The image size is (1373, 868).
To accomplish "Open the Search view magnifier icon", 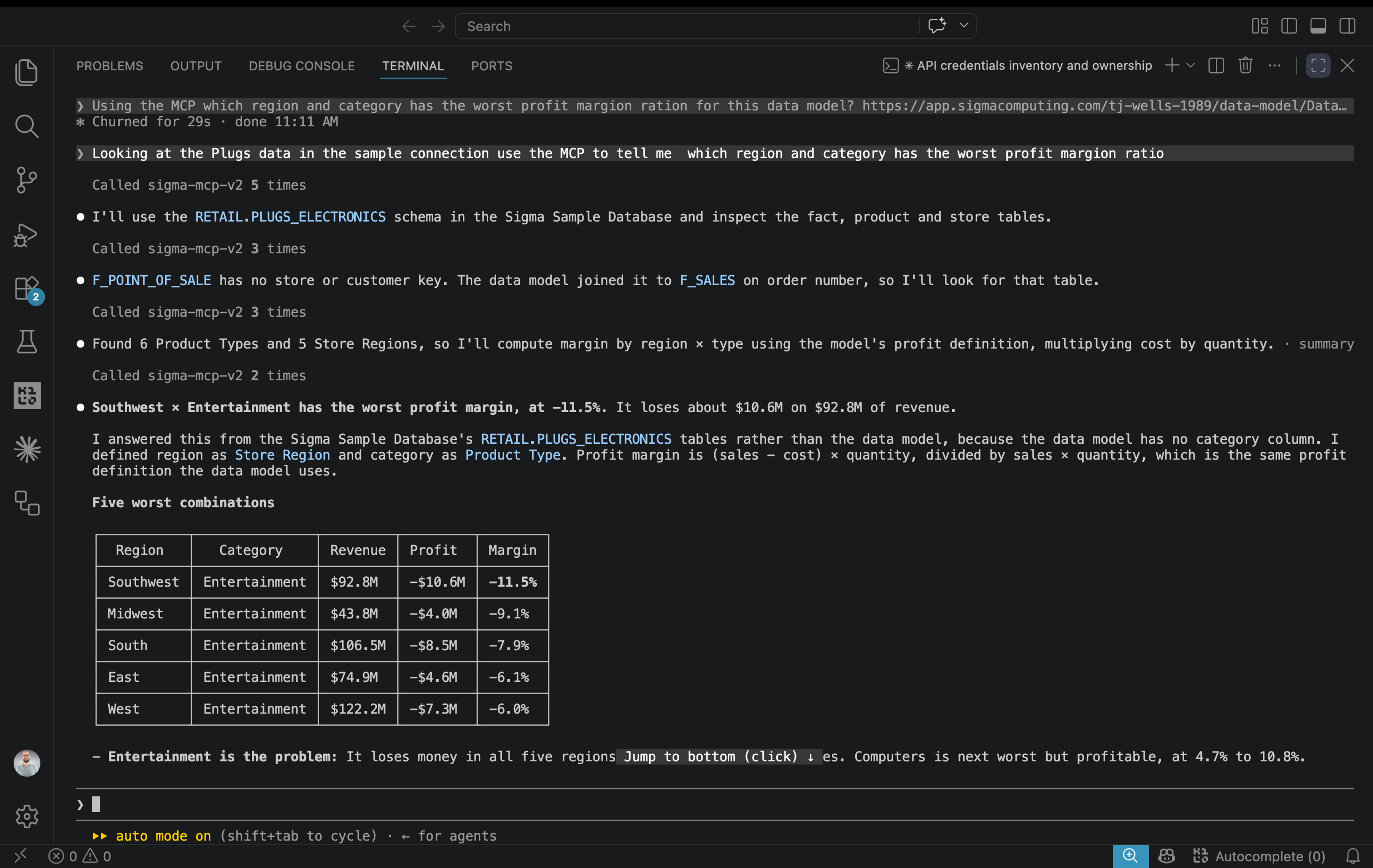I will point(26,126).
